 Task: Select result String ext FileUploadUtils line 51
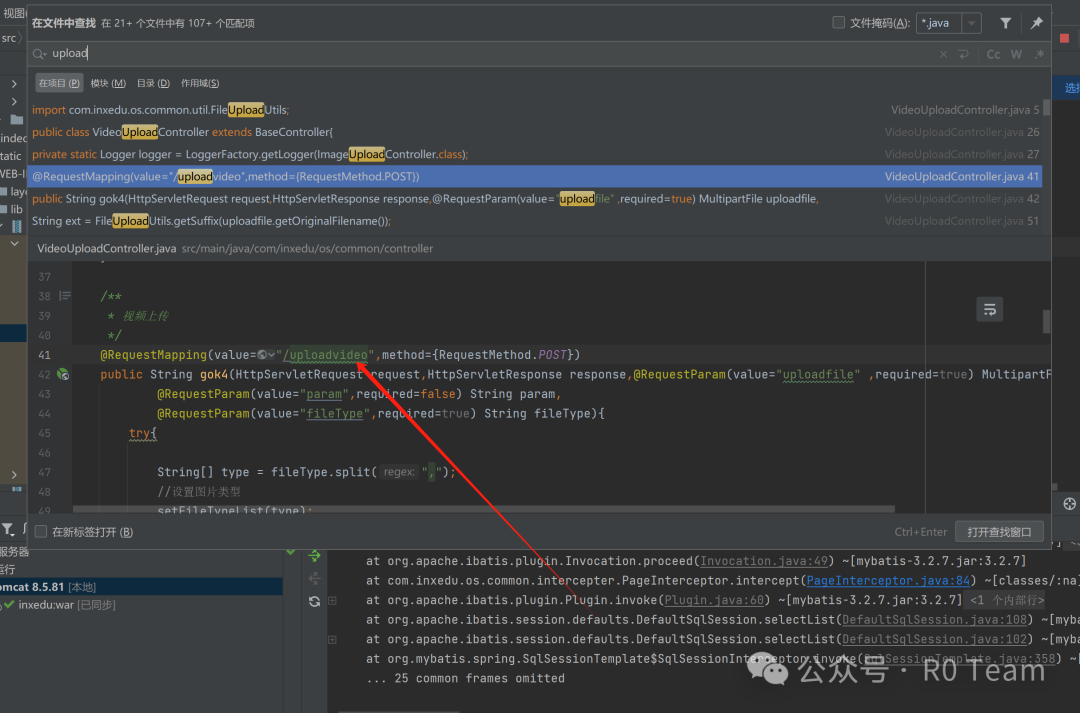pyautogui.click(x=535, y=221)
